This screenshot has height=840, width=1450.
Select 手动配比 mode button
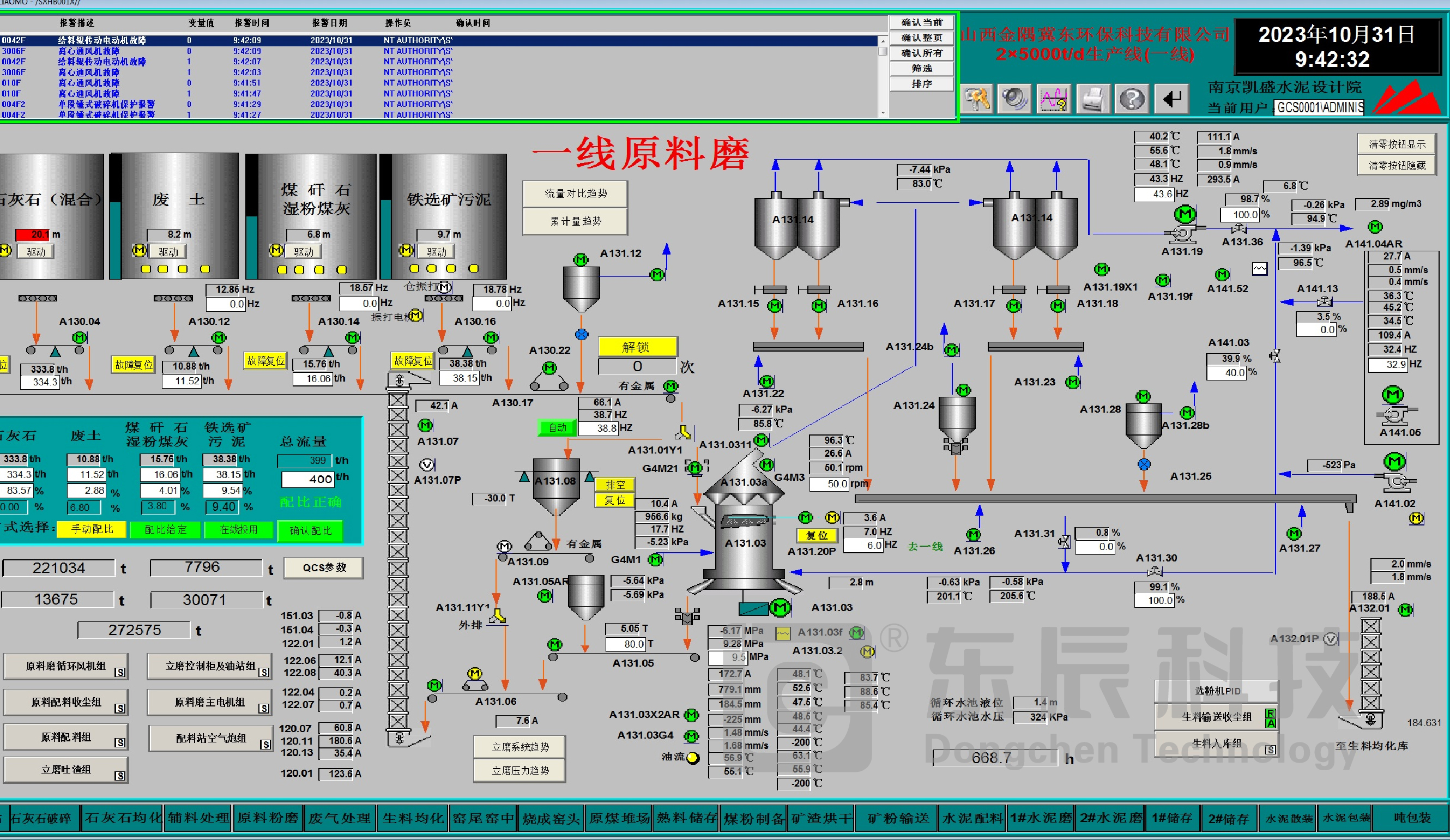pos(92,529)
